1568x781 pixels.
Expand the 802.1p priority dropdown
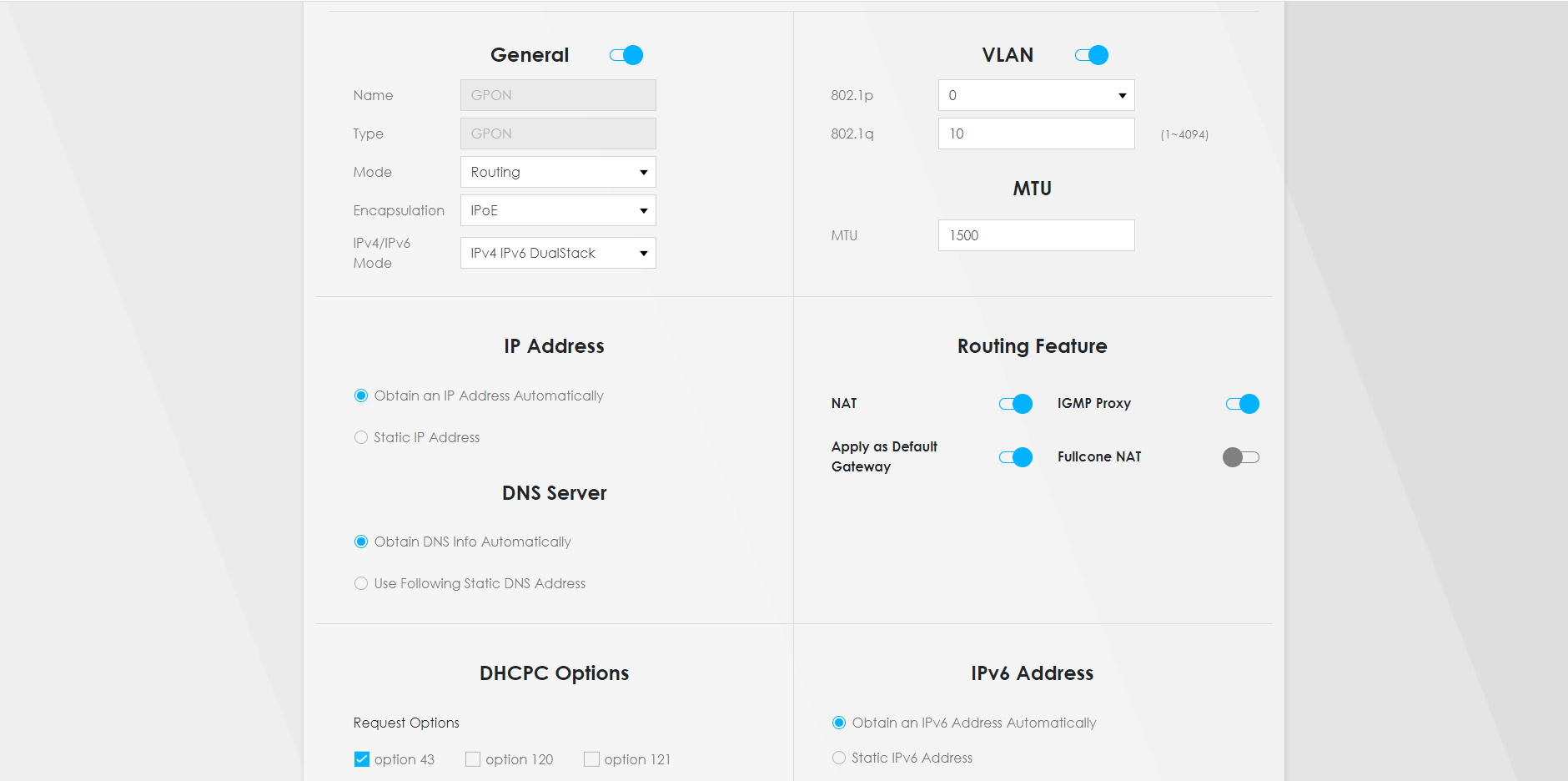point(1036,95)
